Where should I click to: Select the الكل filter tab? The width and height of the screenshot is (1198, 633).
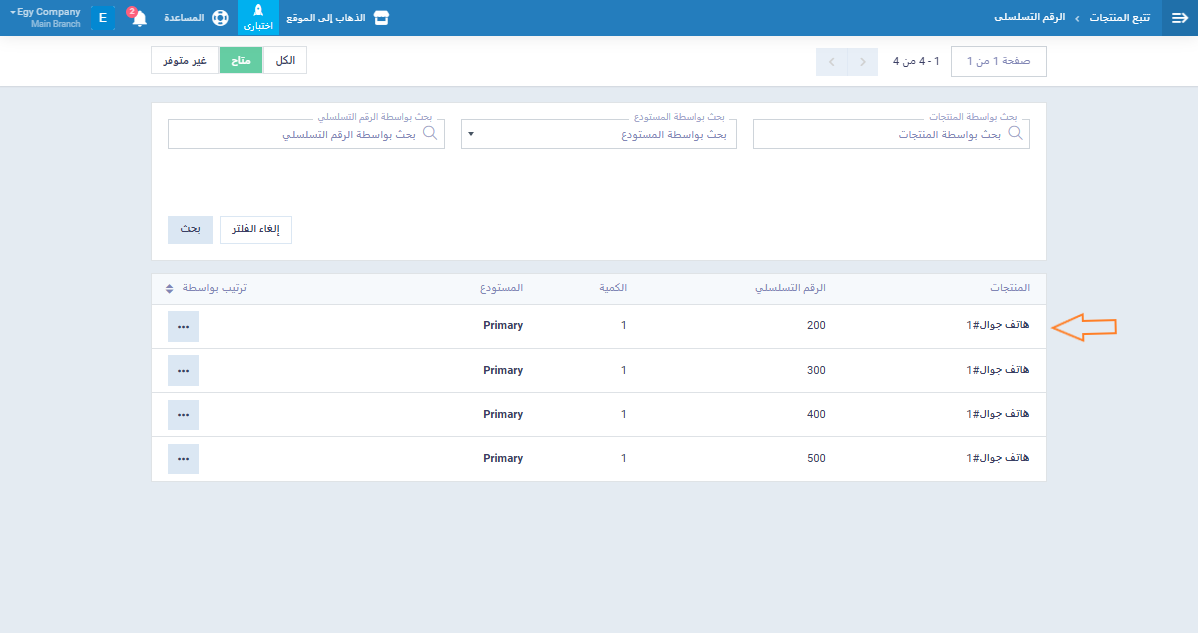[285, 61]
